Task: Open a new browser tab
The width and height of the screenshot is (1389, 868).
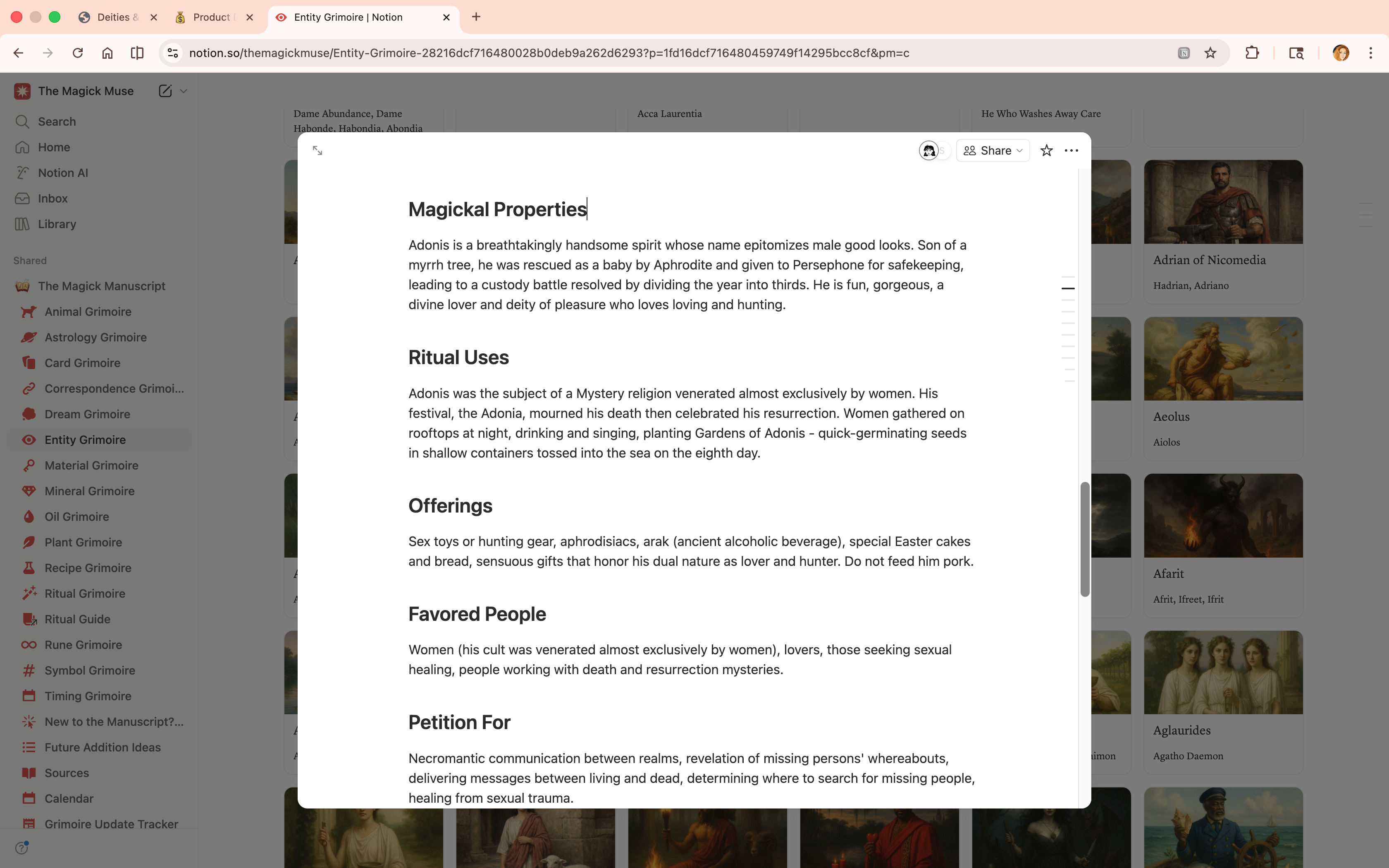Action: pos(476,17)
